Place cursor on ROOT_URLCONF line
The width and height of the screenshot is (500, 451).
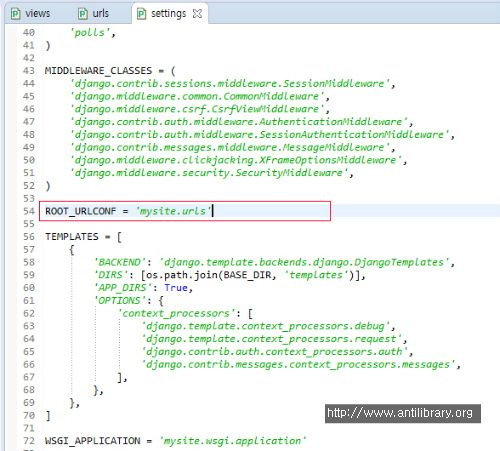click(185, 211)
